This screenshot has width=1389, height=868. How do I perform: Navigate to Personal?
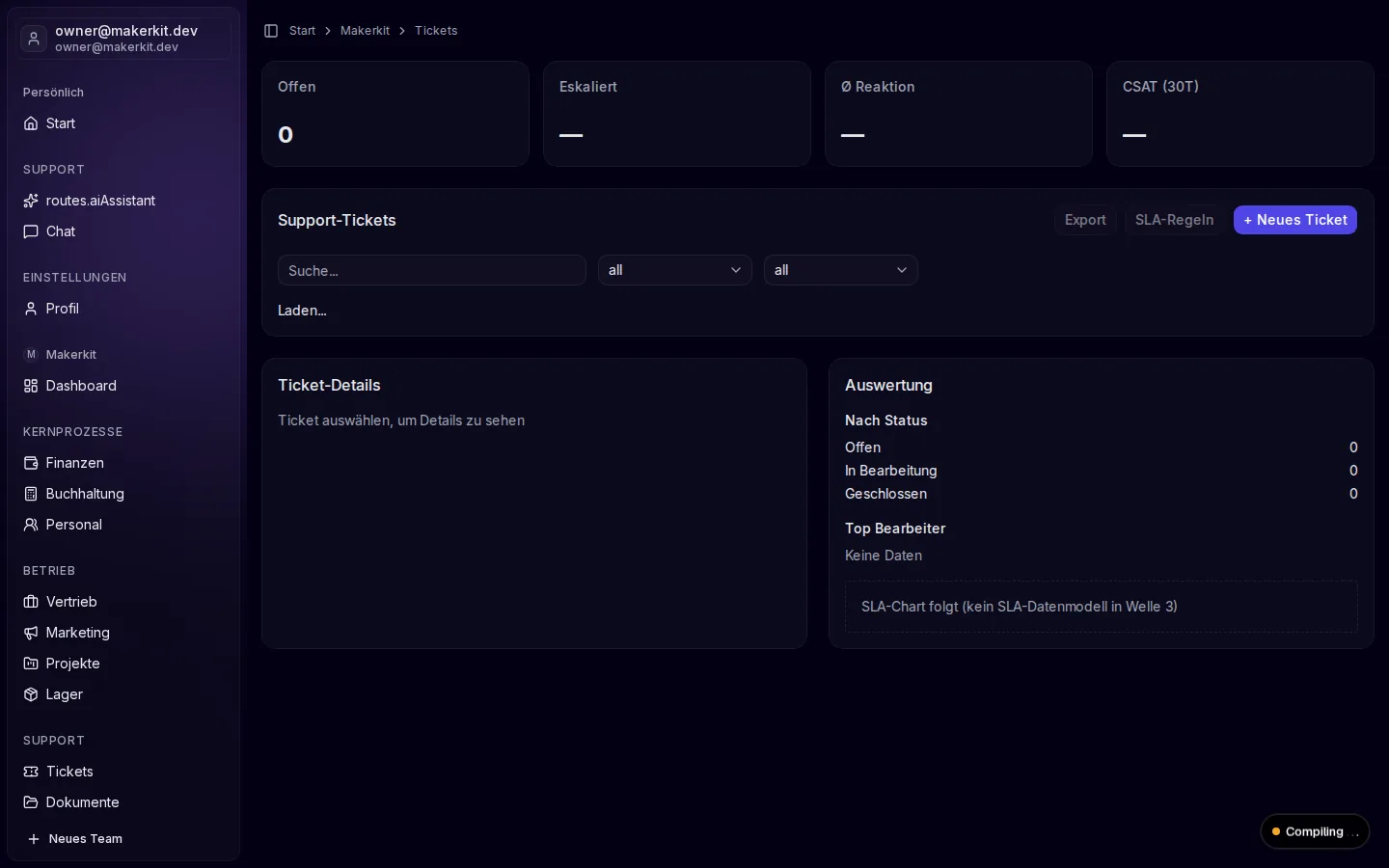click(123, 525)
